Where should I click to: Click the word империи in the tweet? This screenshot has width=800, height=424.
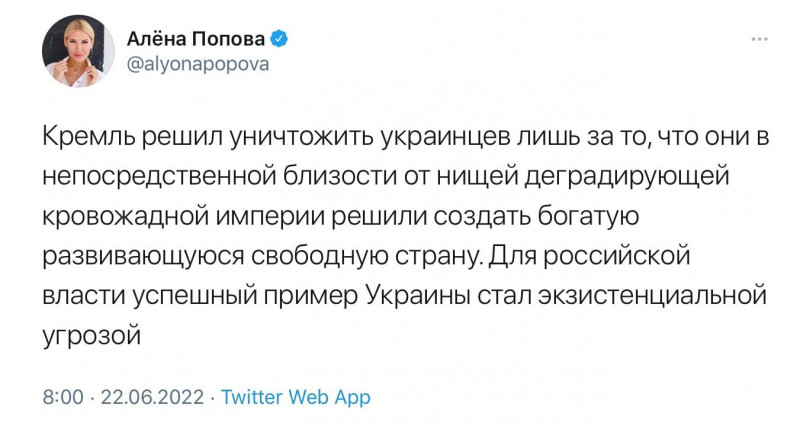(270, 218)
